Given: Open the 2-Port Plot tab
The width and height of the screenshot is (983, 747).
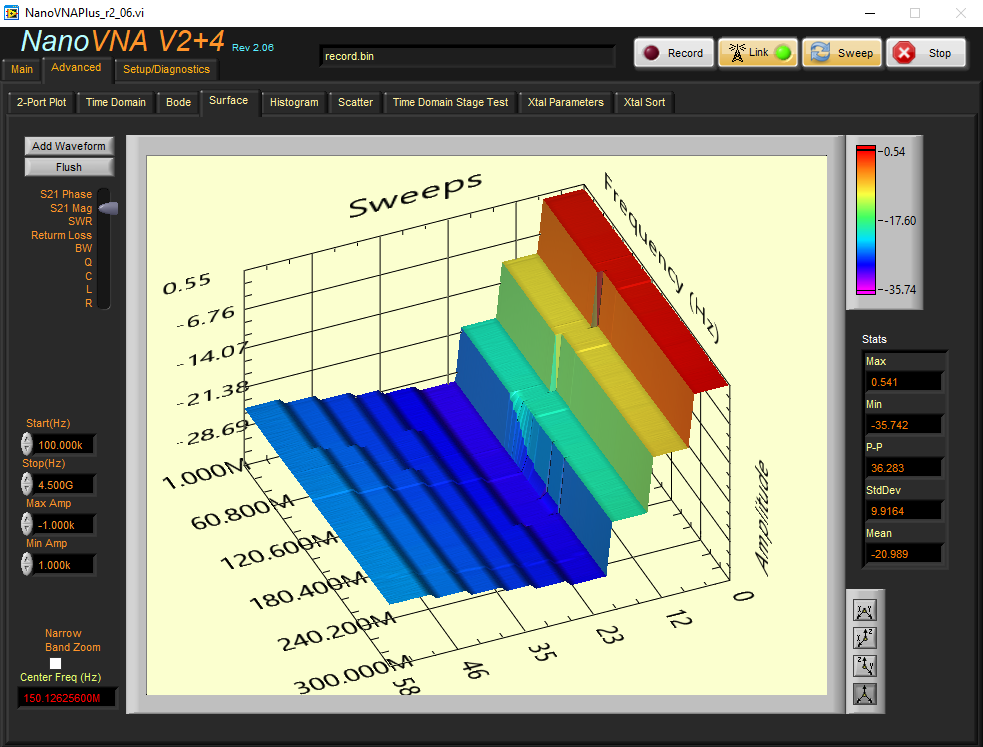Looking at the screenshot, I should click(x=41, y=102).
